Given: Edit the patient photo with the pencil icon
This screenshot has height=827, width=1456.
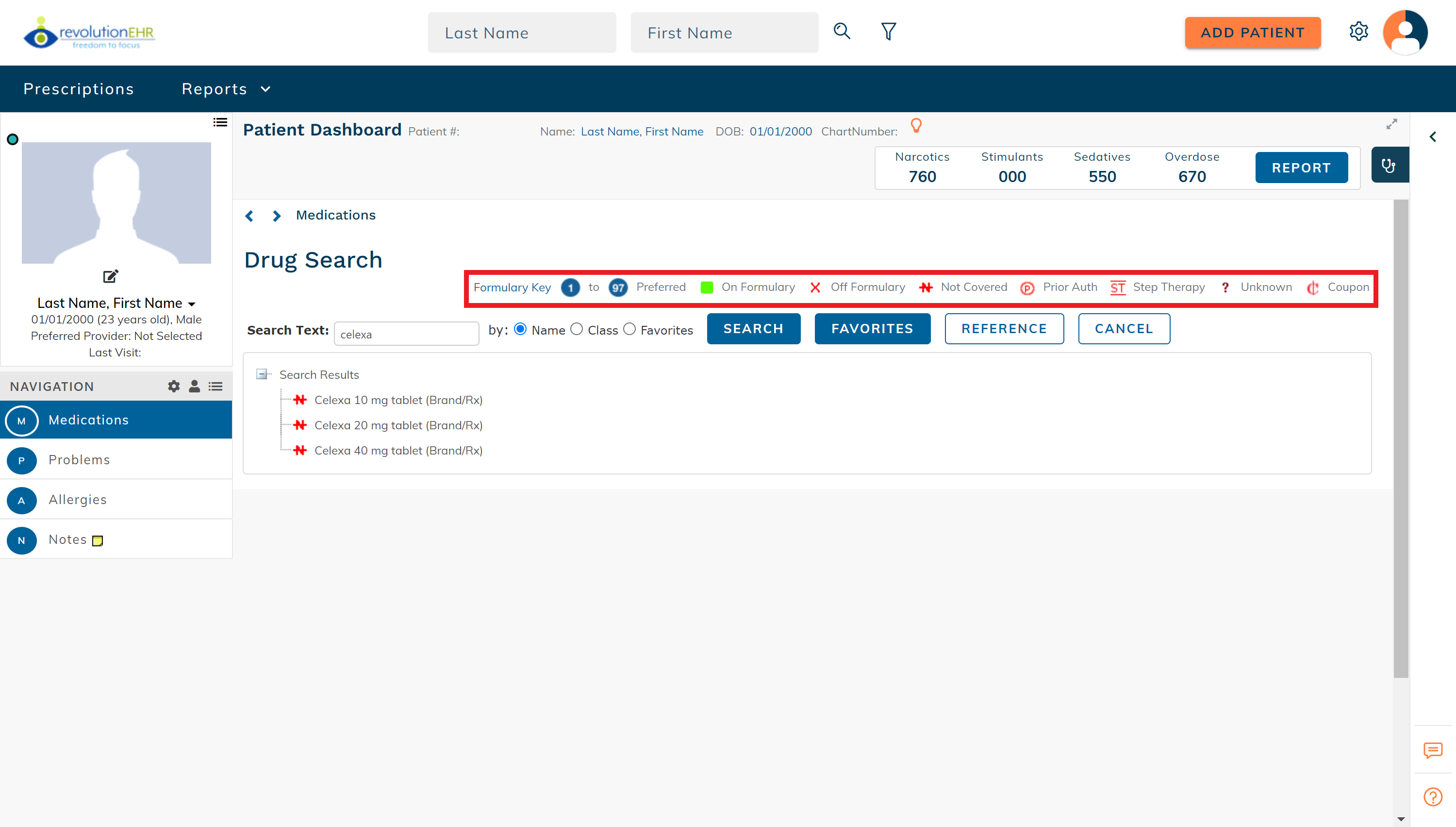Looking at the screenshot, I should pyautogui.click(x=110, y=277).
